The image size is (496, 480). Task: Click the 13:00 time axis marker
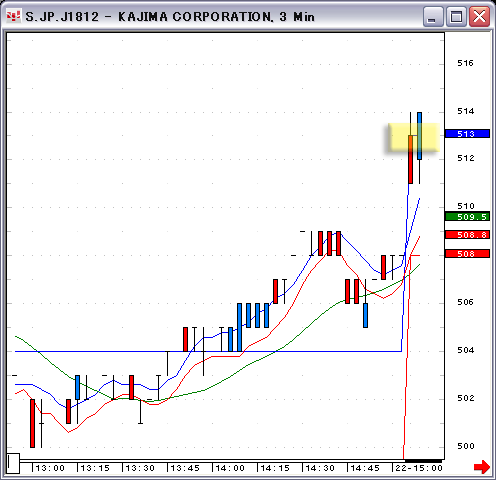(50, 468)
